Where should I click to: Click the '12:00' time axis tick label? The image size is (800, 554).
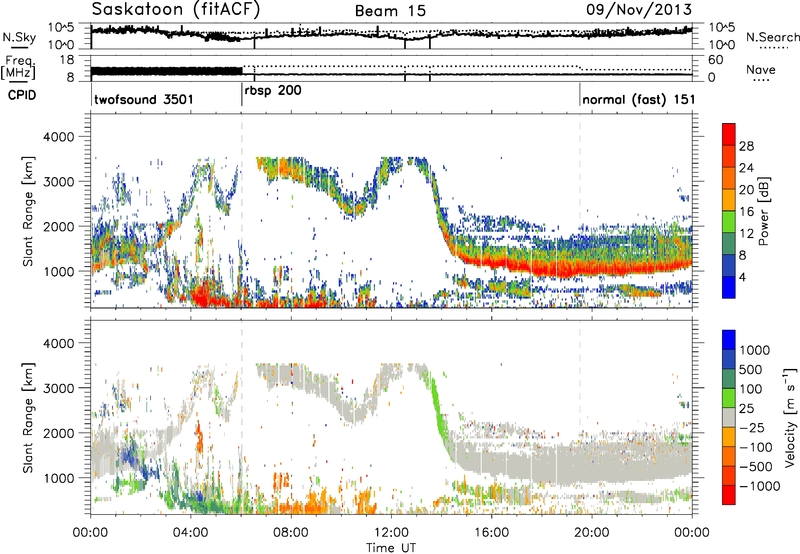391,533
